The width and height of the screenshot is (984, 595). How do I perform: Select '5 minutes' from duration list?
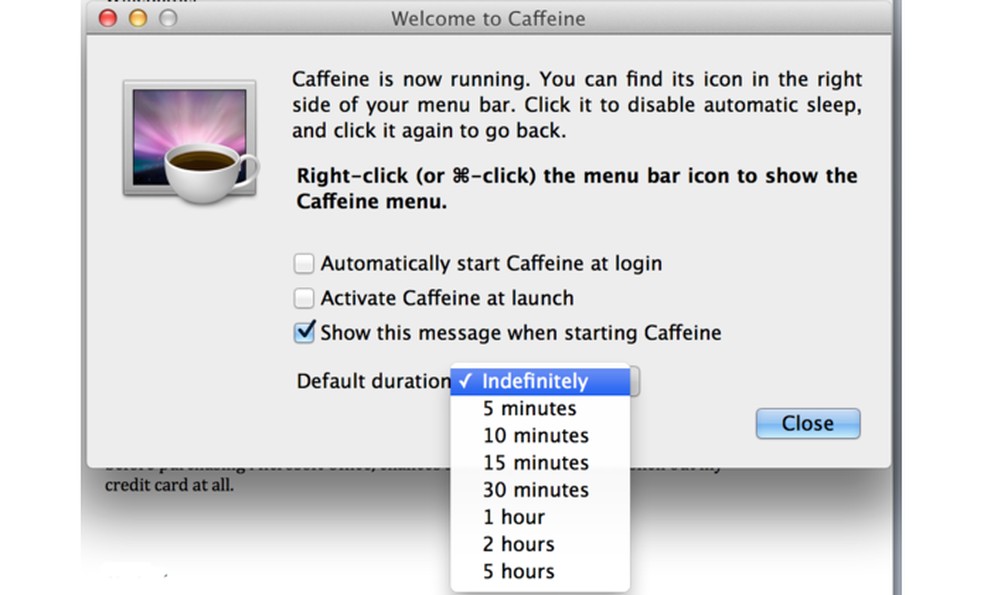pyautogui.click(x=530, y=408)
